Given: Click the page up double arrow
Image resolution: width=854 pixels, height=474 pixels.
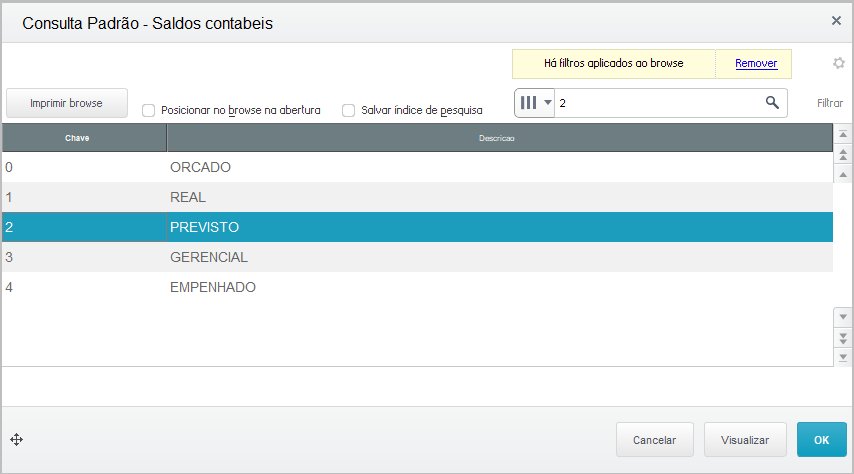Looking at the screenshot, I should click(842, 155).
